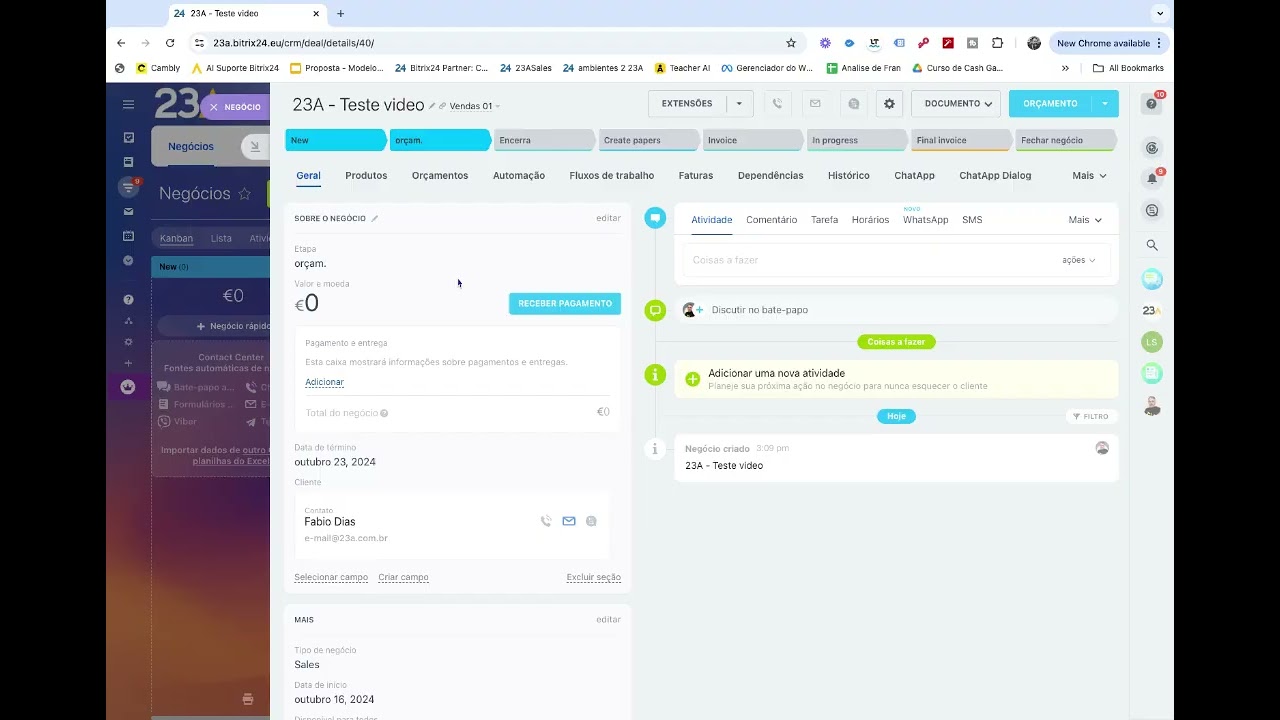Bookmark this page with the star icon
Screen dimensions: 1280x720
791,43
